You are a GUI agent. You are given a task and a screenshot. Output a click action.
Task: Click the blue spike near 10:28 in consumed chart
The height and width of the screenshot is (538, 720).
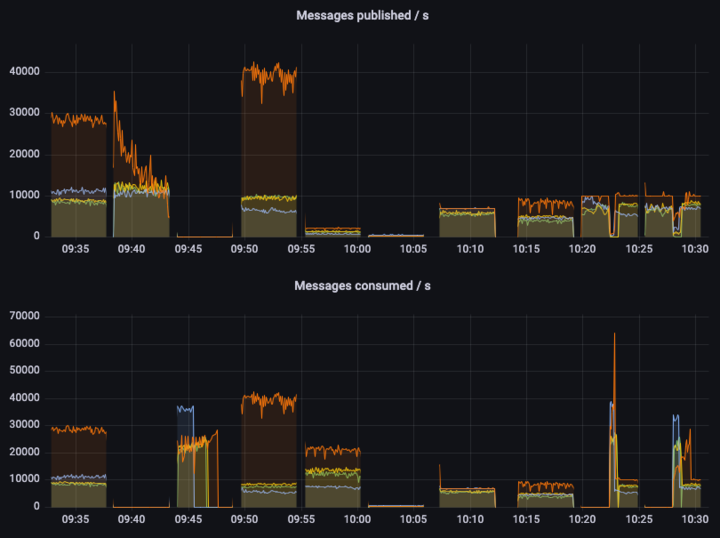point(675,417)
